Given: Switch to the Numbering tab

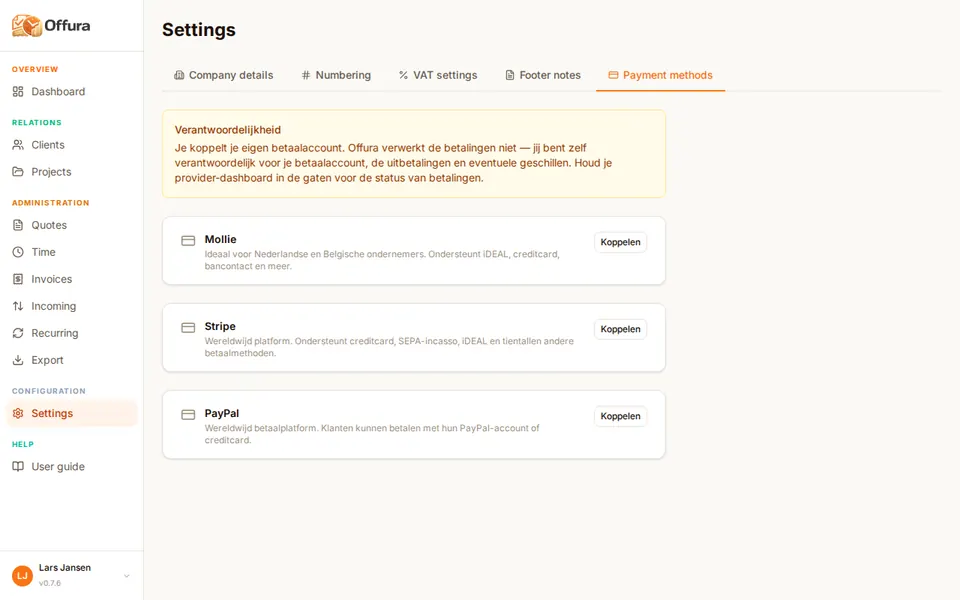Looking at the screenshot, I should click(336, 75).
